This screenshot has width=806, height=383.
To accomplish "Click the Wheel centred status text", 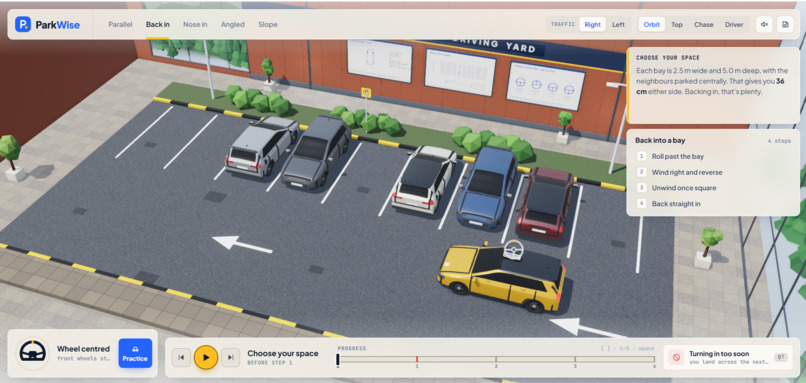I will pos(83,349).
